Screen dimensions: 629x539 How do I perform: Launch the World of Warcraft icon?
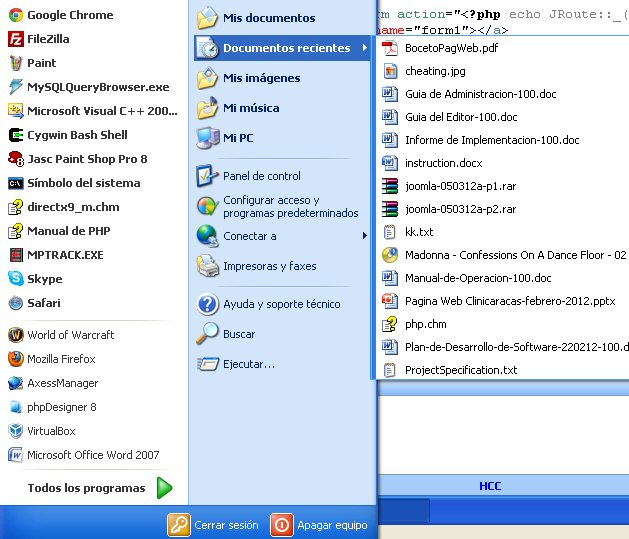16,335
